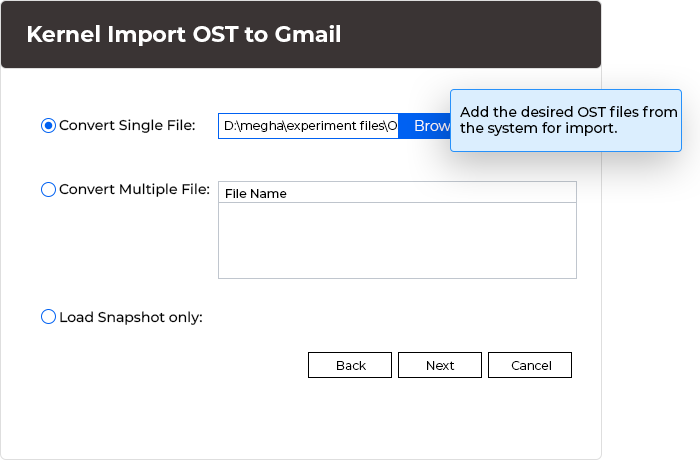This screenshot has height=460, width=700.
Task: Click inside the multiple files list box
Action: pyautogui.click(x=397, y=240)
